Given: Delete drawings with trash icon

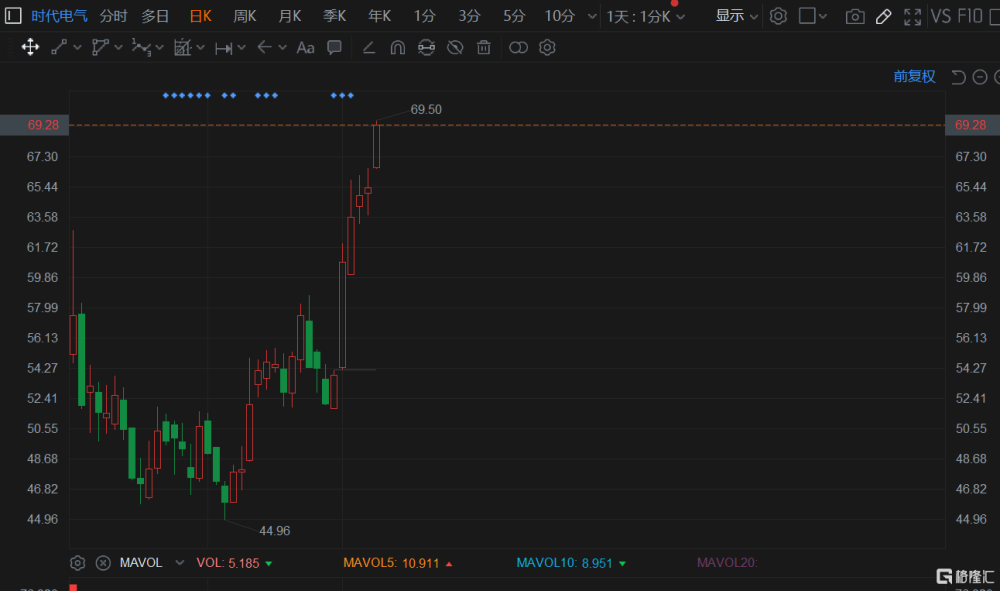Looking at the screenshot, I should point(484,47).
